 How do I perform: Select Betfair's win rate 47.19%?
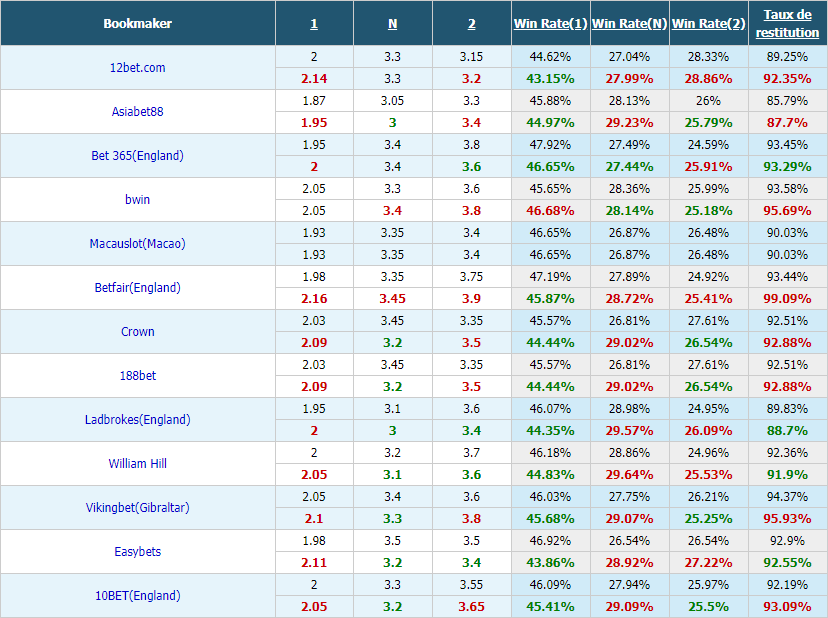550,277
